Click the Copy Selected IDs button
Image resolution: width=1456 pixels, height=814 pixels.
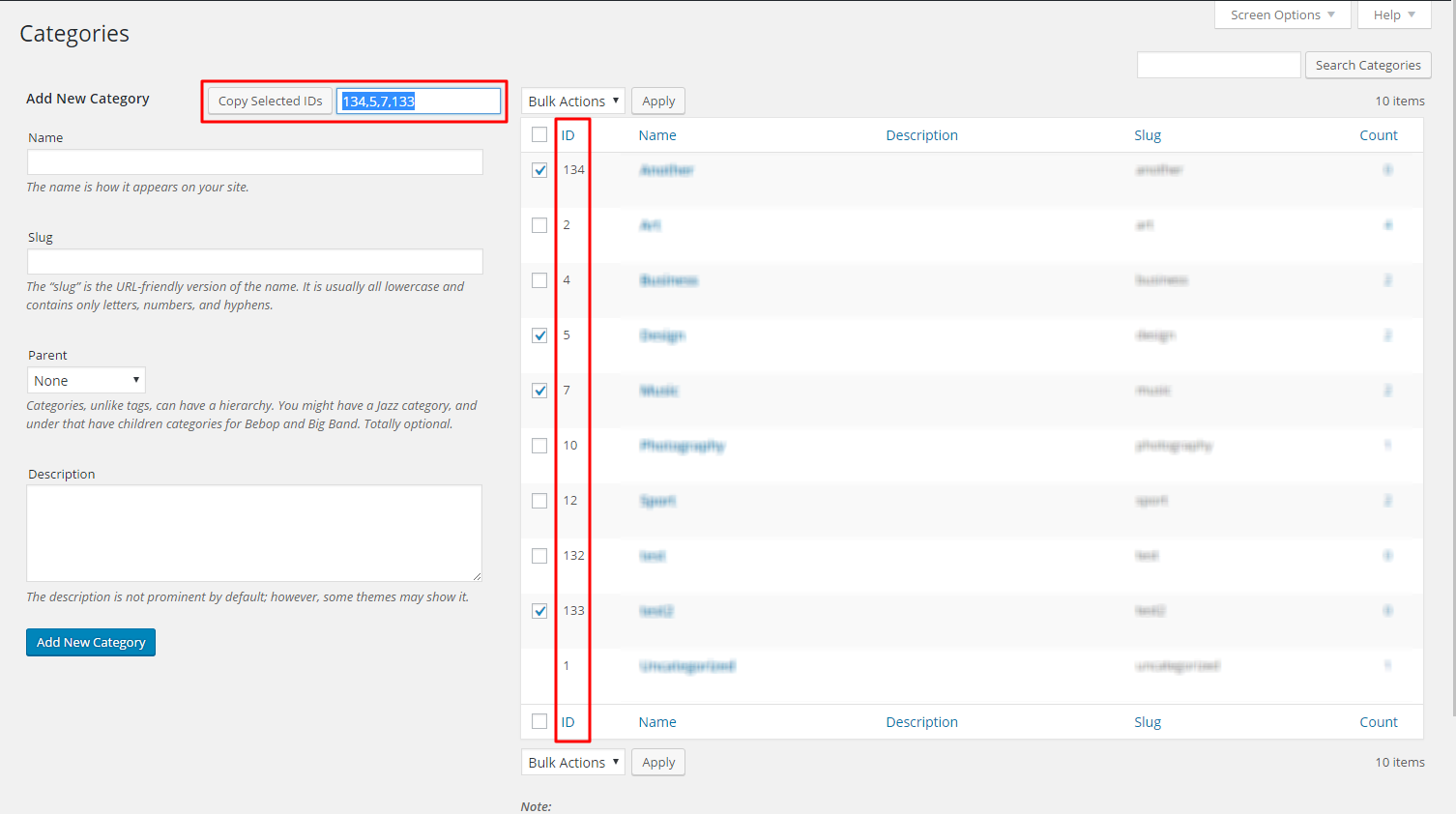pyautogui.click(x=271, y=102)
